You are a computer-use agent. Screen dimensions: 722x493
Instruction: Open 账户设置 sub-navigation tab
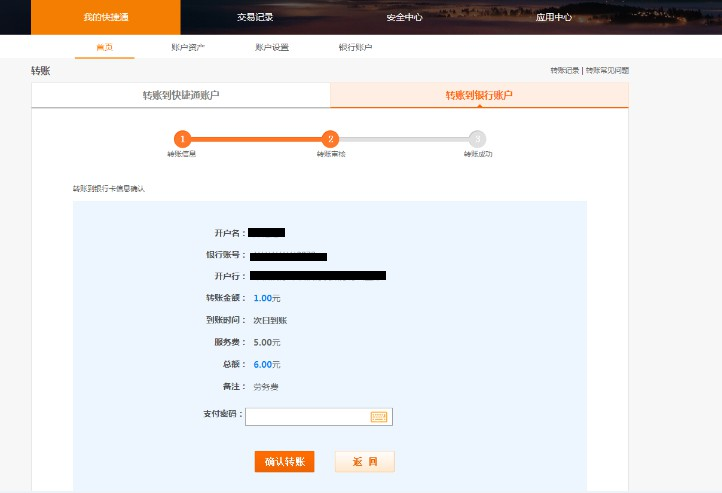point(272,47)
